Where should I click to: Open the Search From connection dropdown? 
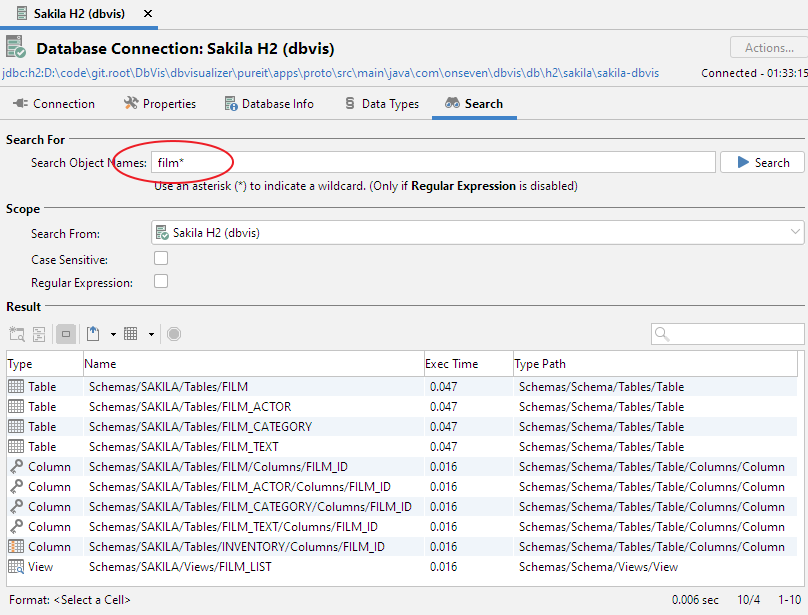pyautogui.click(x=793, y=232)
